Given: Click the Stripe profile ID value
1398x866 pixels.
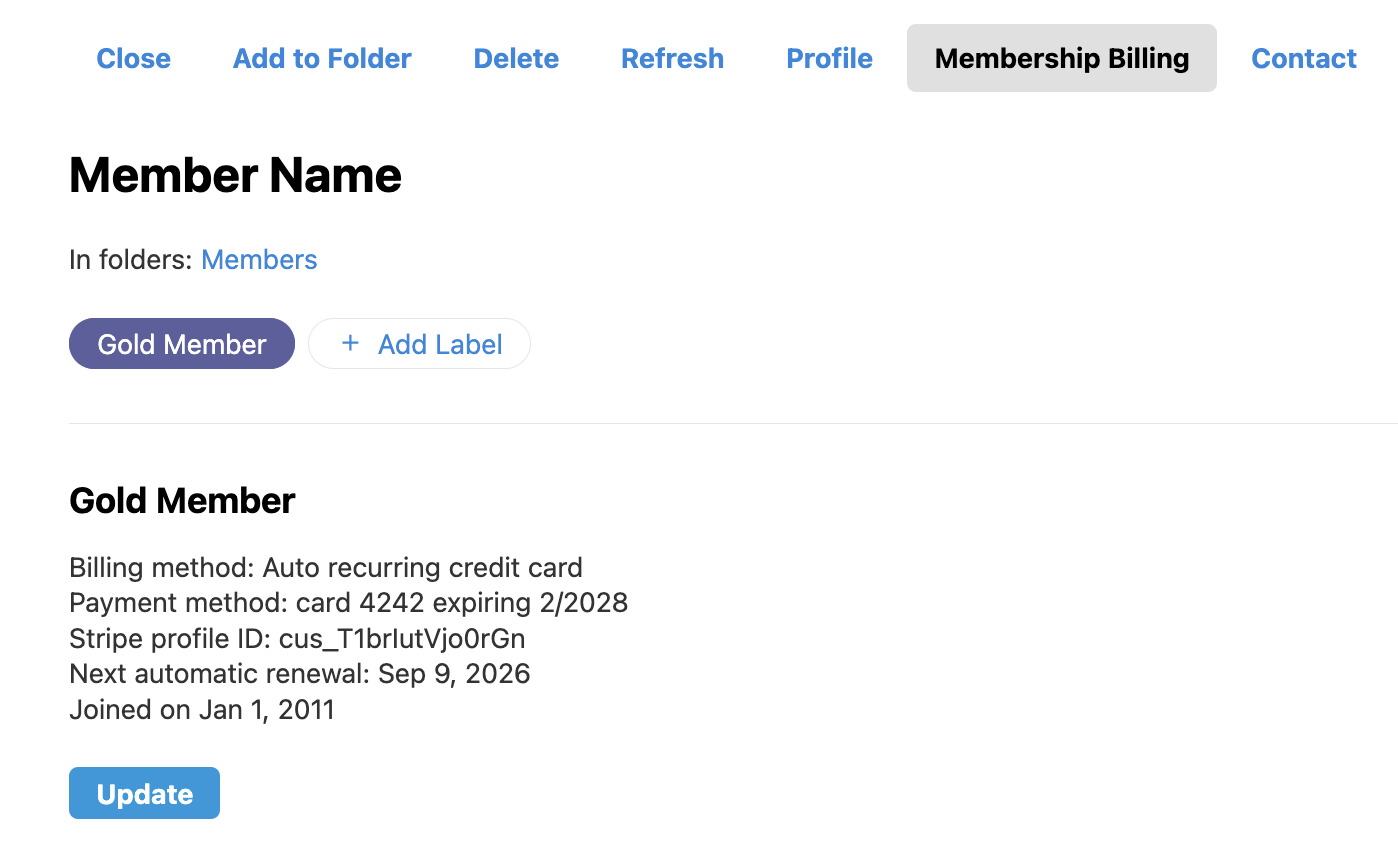Looking at the screenshot, I should [402, 638].
